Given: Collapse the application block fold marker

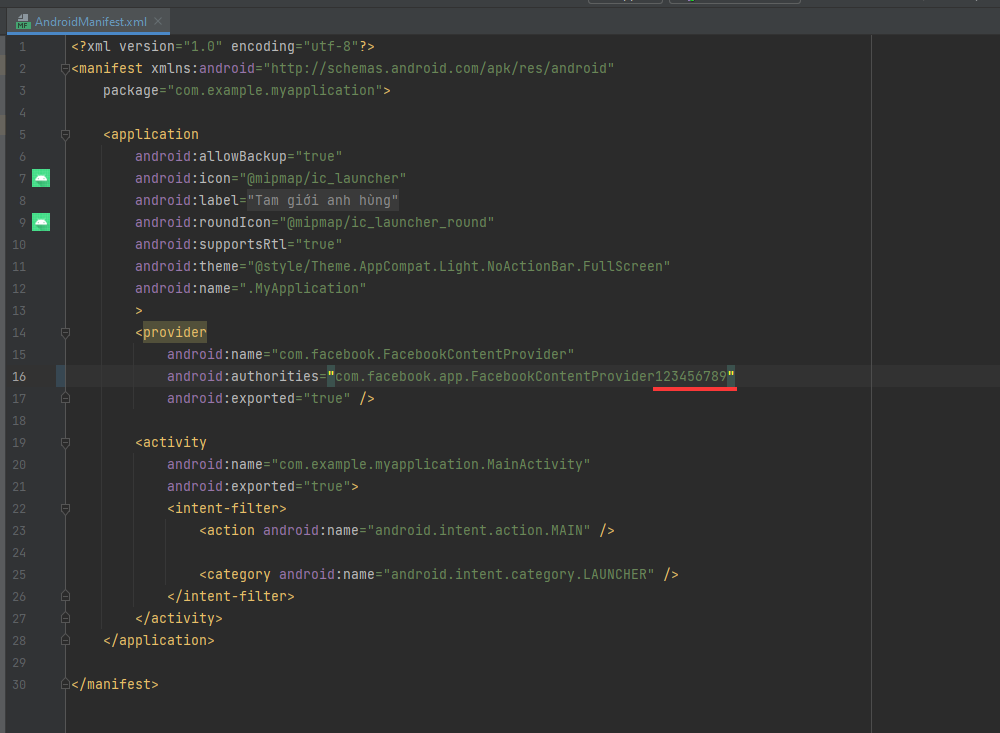Looking at the screenshot, I should click(x=65, y=135).
